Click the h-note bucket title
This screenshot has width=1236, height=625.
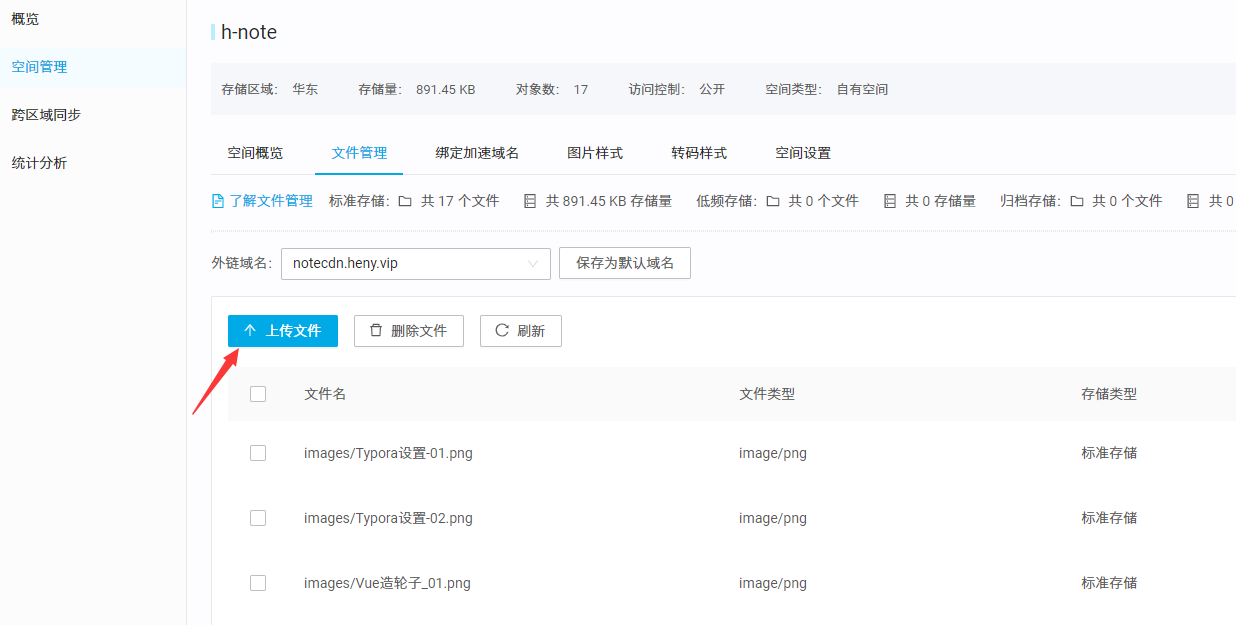(x=249, y=32)
